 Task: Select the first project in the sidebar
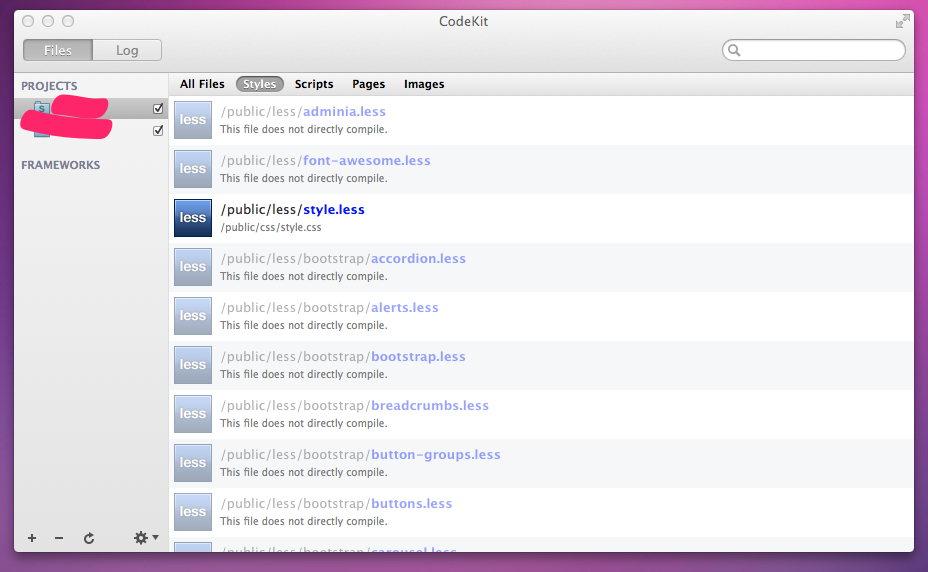click(x=91, y=108)
